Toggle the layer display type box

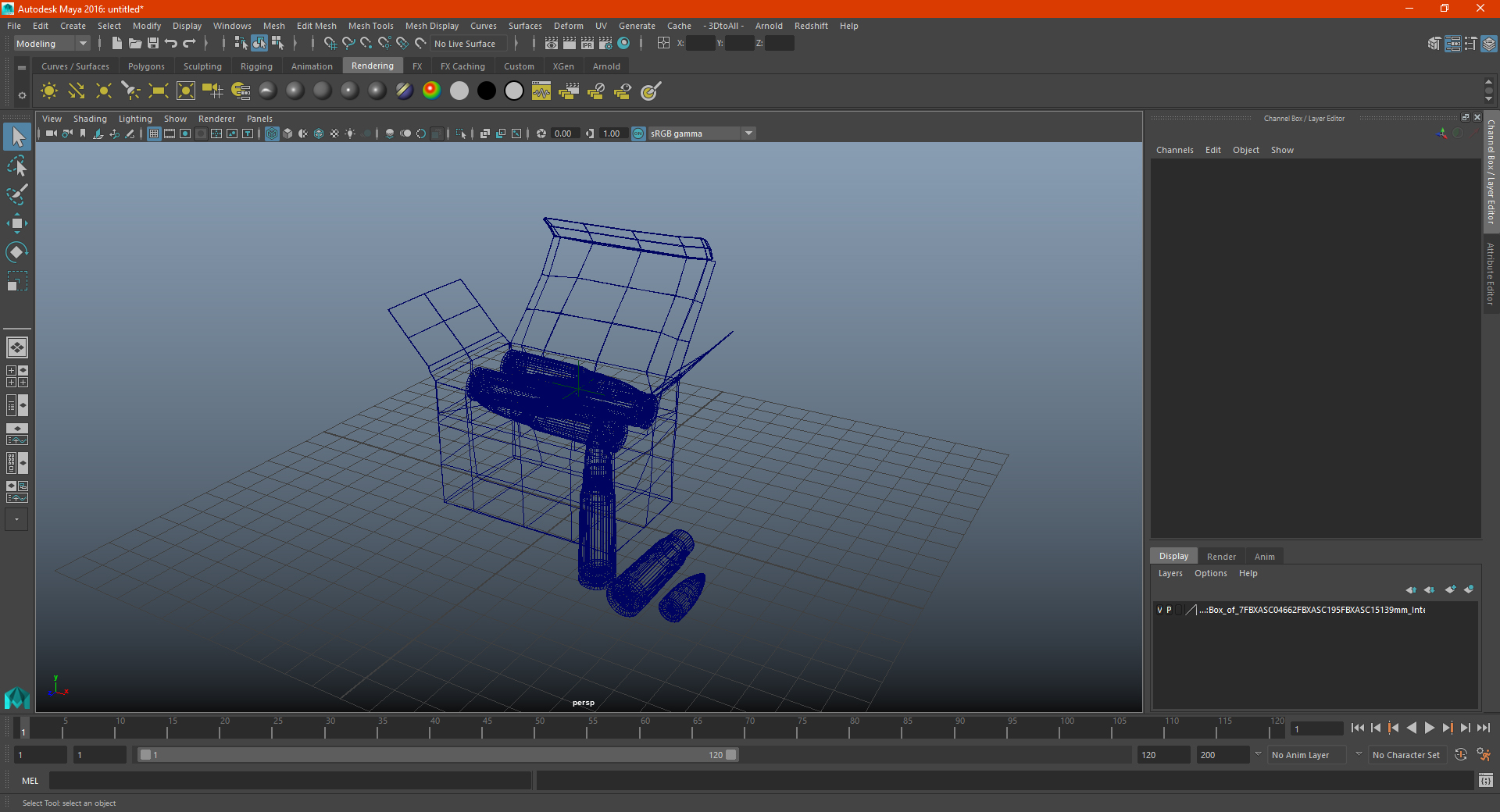click(1179, 610)
